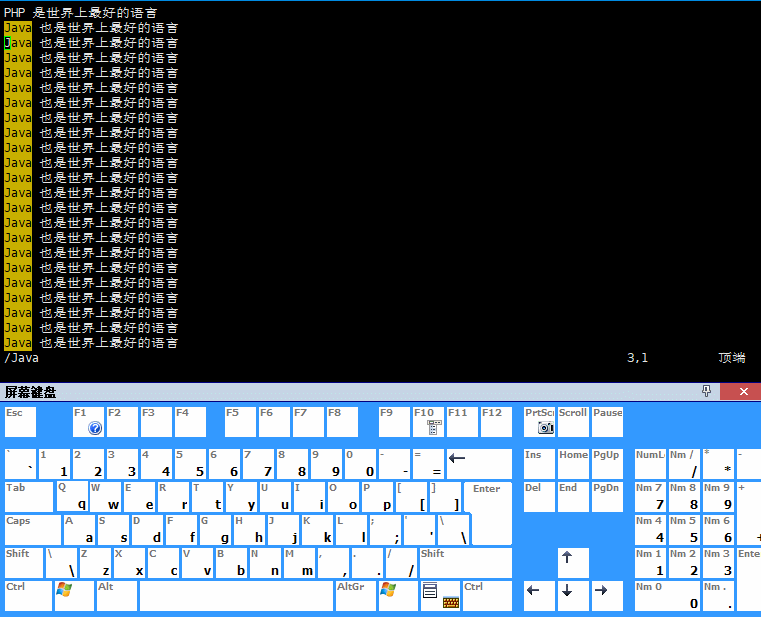Click the F5 function key

240,422
